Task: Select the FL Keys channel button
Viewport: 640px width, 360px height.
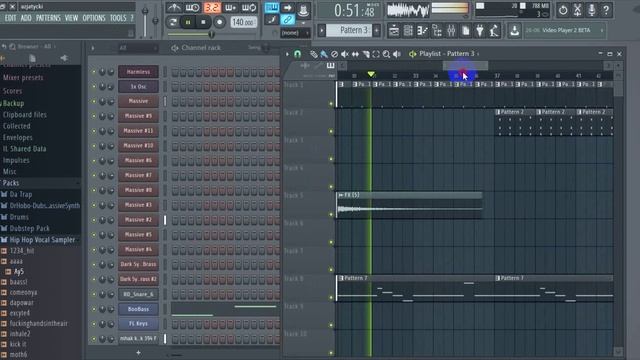Action: pos(138,324)
